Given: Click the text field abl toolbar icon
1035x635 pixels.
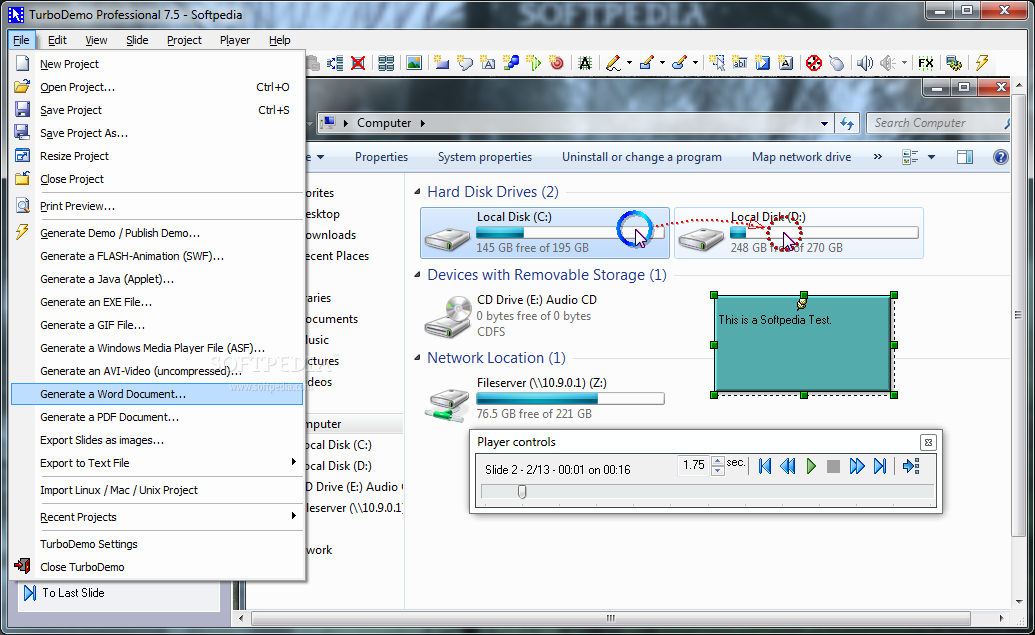Looking at the screenshot, I should [x=740, y=63].
